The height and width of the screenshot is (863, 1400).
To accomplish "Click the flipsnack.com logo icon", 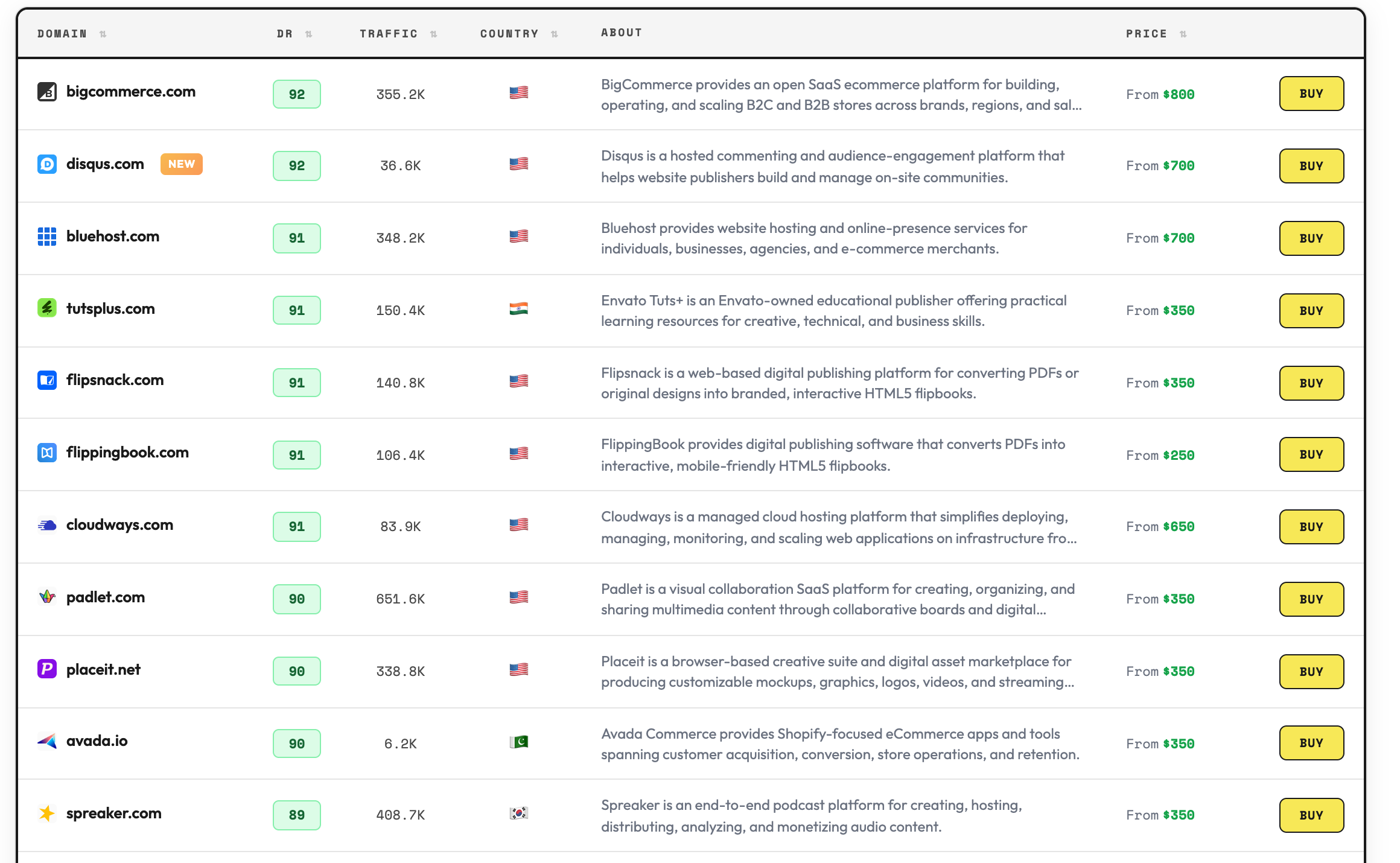I will [x=47, y=380].
